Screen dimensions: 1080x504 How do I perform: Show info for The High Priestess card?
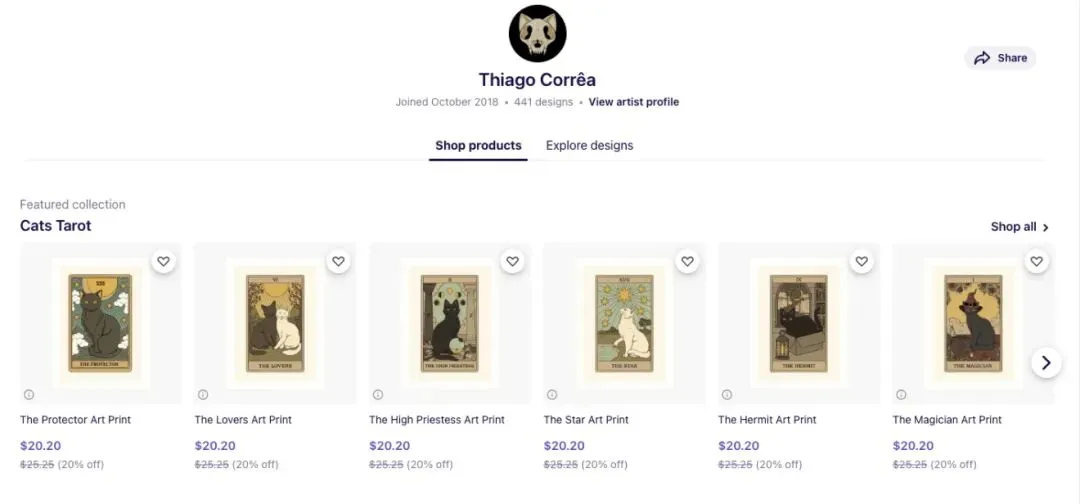[x=377, y=394]
